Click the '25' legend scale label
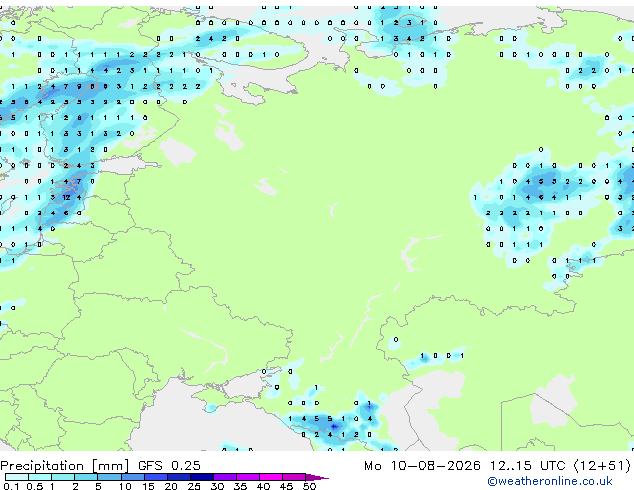Image resolution: width=634 pixels, height=490 pixels. (194, 486)
